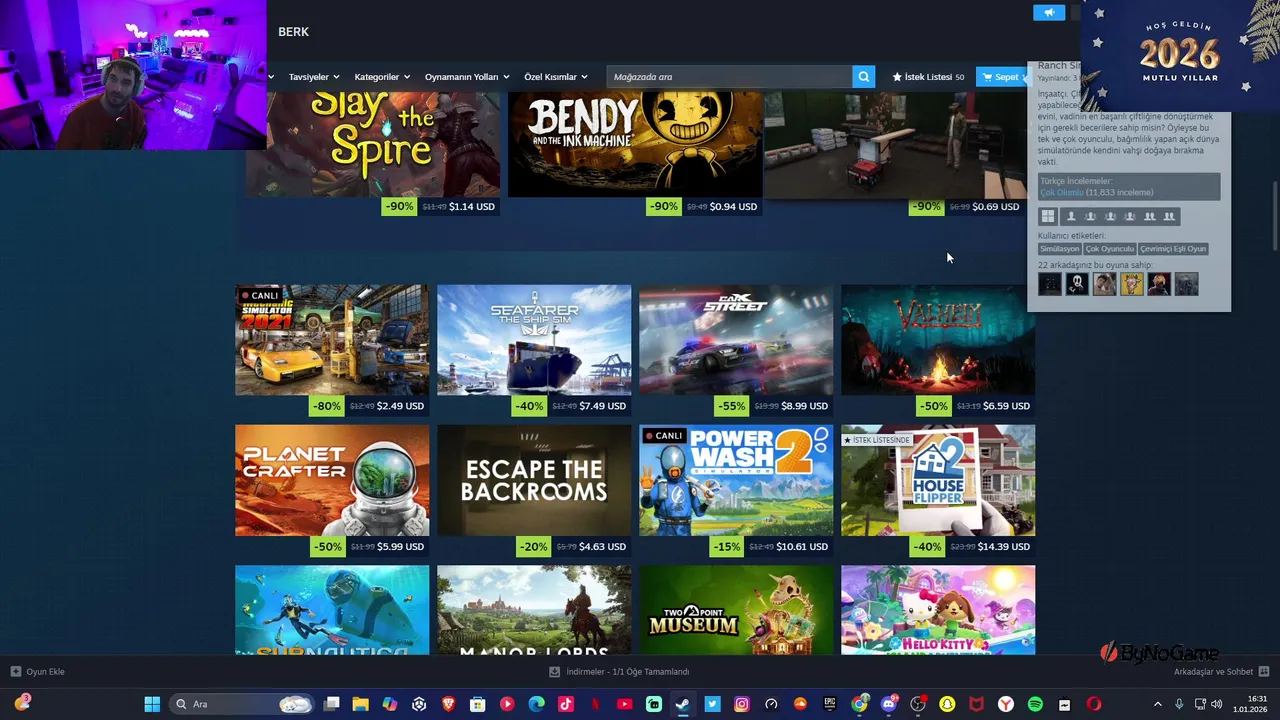Click the store page vertical scrollbar
This screenshot has height=720, width=1280.
(x=1274, y=215)
